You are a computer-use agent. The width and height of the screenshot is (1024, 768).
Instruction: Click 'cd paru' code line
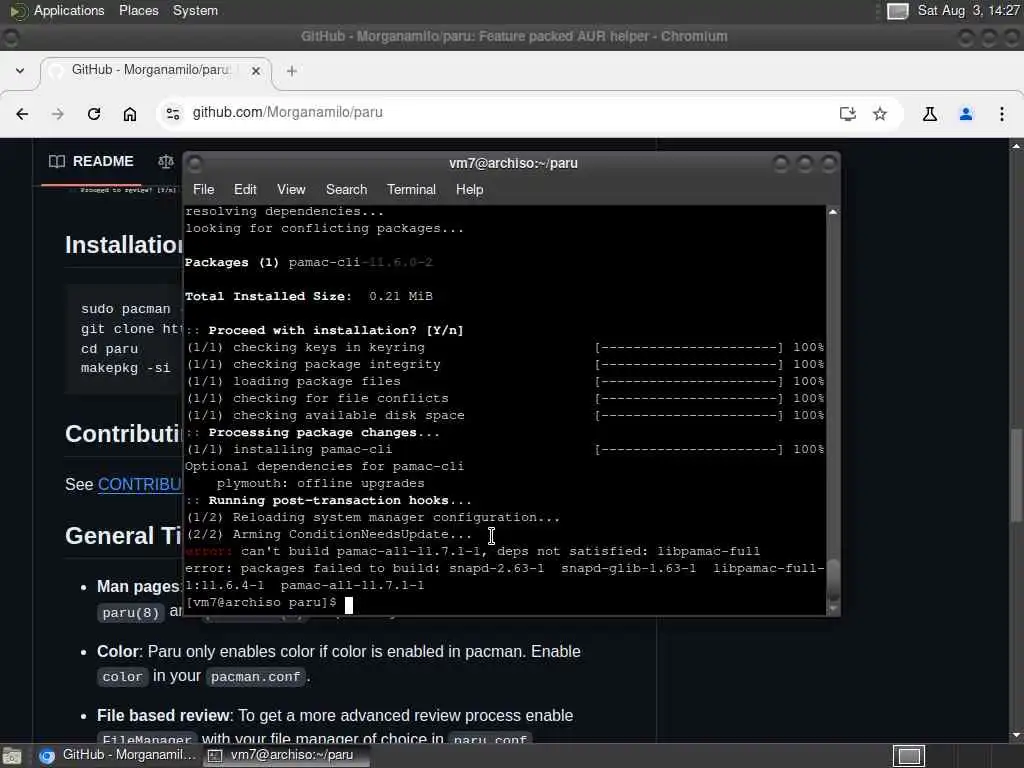pos(109,349)
